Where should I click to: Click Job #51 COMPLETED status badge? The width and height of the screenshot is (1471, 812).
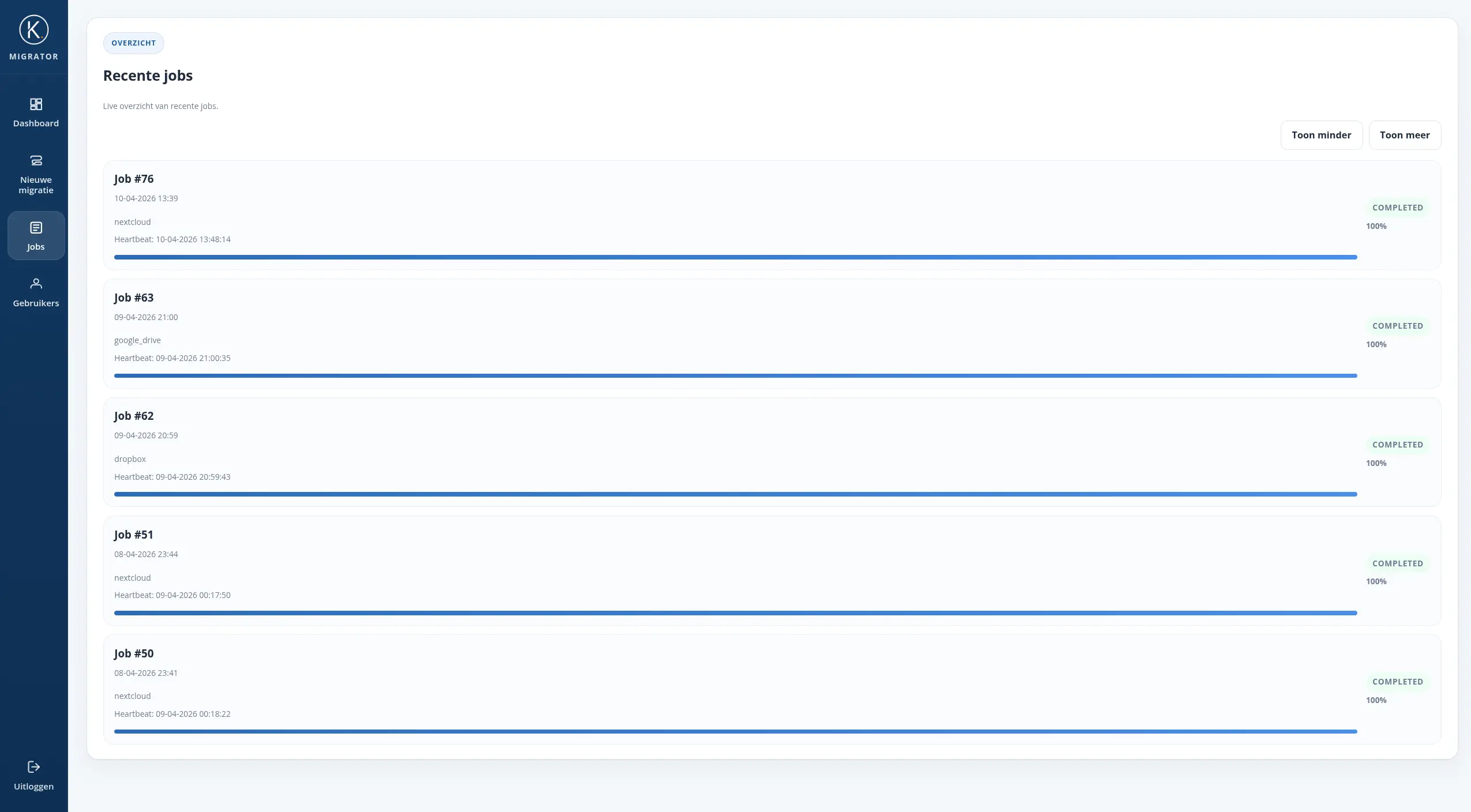point(1397,563)
